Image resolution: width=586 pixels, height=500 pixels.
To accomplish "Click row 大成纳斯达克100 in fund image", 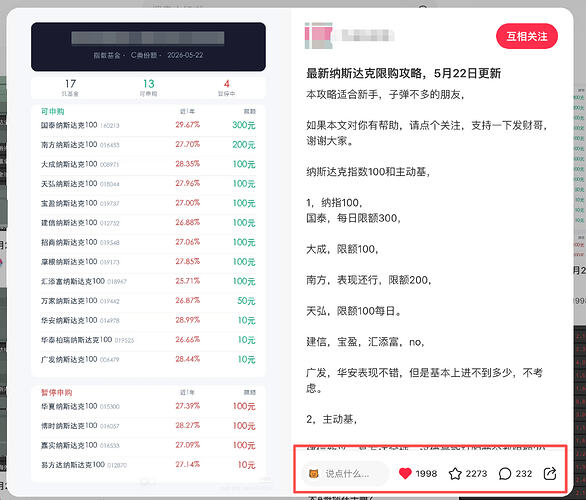I will 148,164.
